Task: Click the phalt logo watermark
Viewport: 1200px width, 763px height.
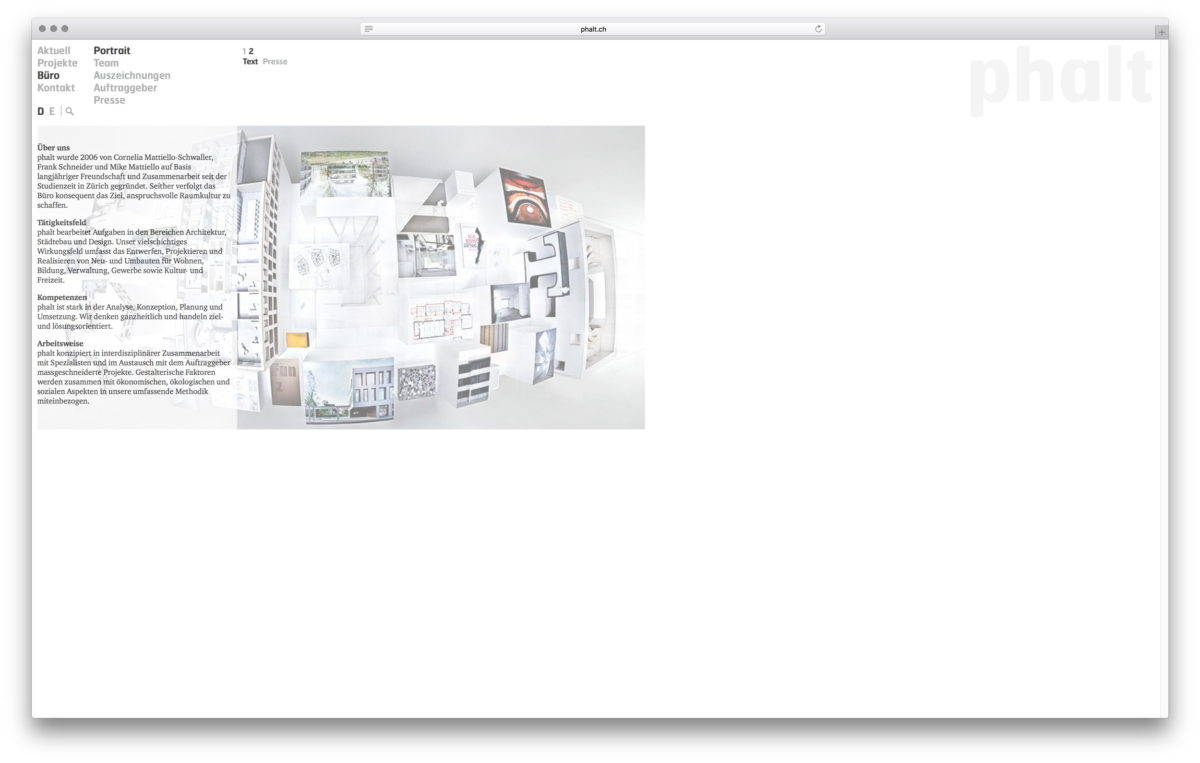Action: (x=1060, y=80)
